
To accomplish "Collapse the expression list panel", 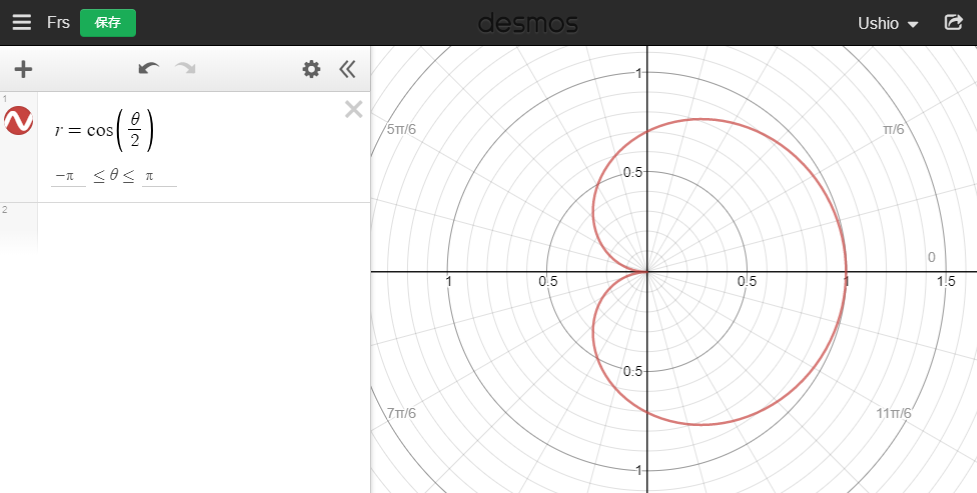I will pos(347,69).
